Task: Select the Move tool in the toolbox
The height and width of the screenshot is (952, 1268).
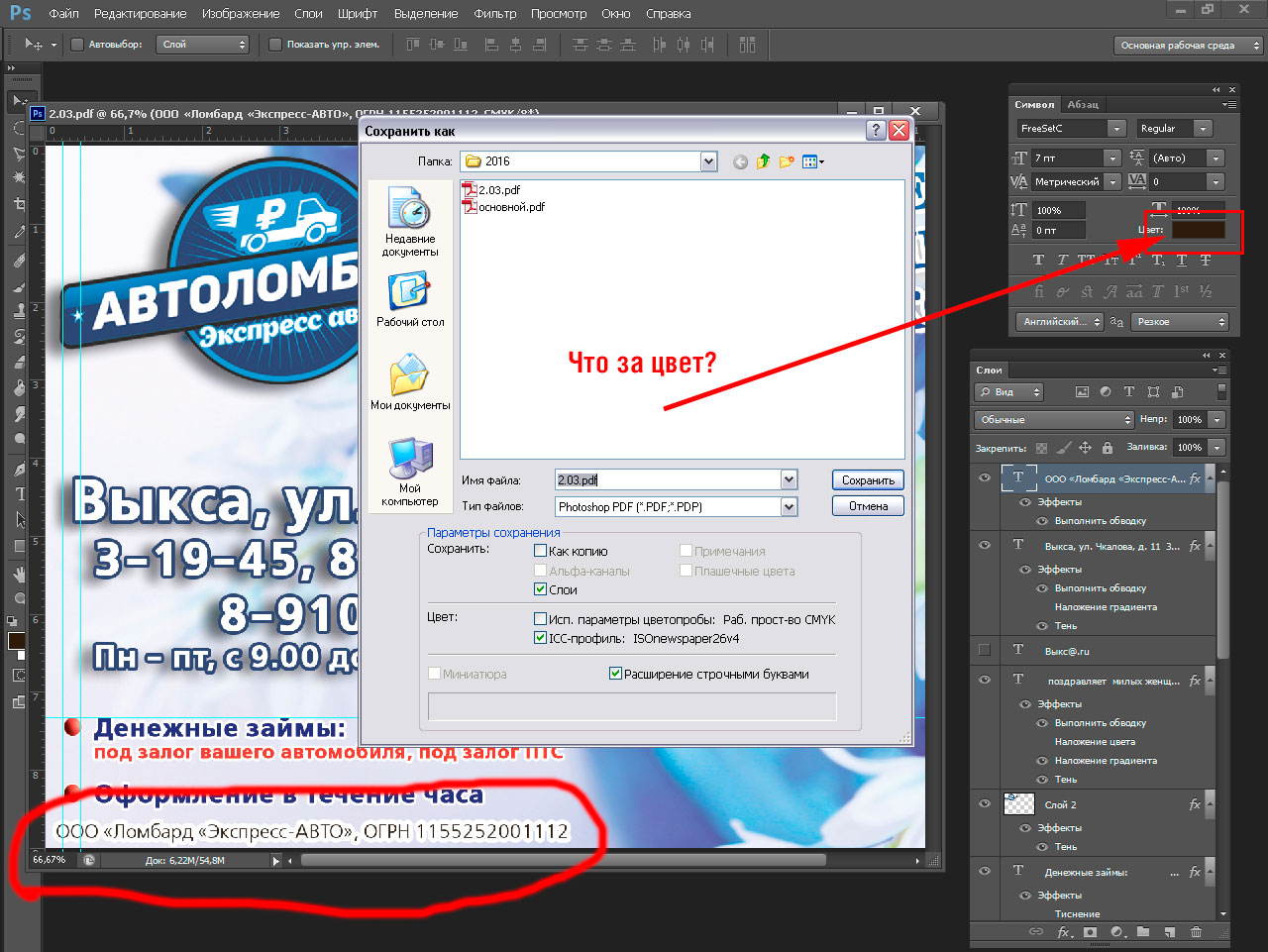Action: point(20,101)
